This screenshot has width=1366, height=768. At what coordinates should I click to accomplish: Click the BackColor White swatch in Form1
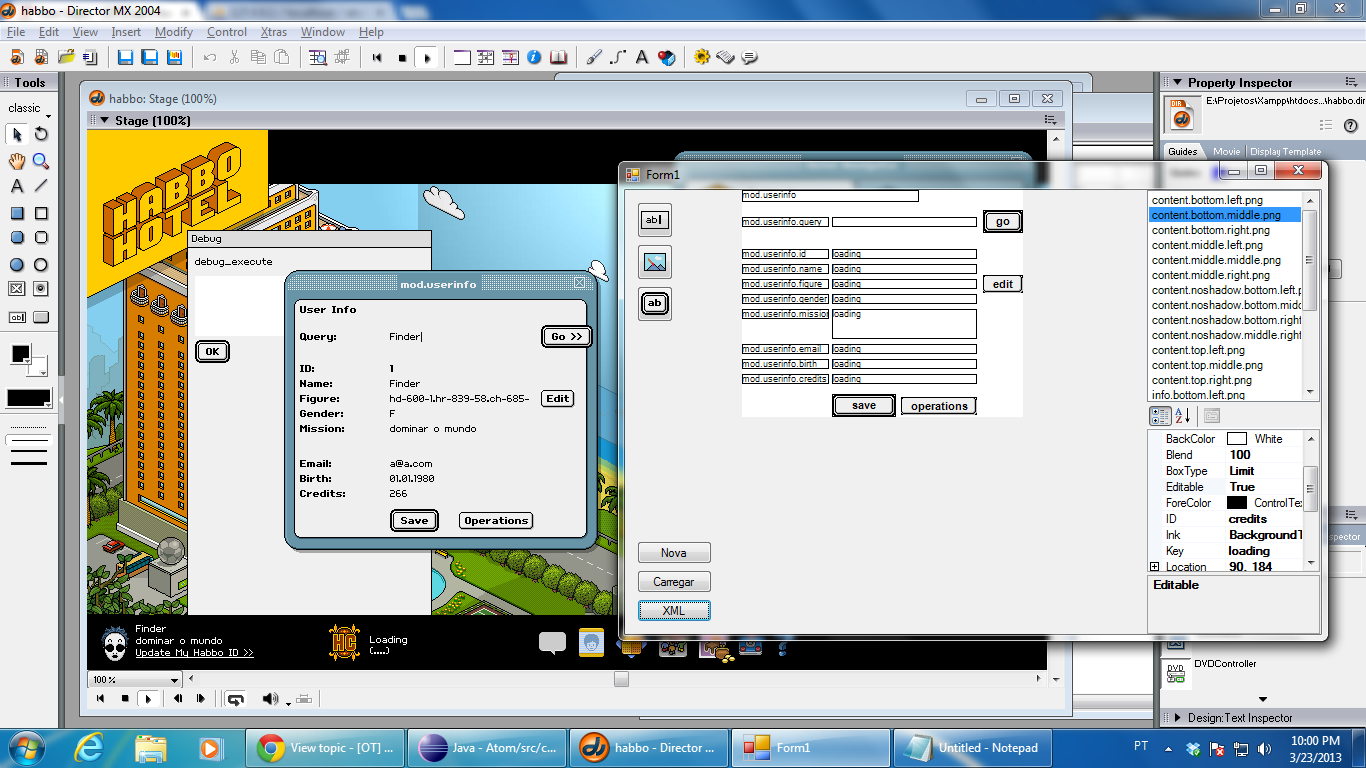(x=1237, y=439)
